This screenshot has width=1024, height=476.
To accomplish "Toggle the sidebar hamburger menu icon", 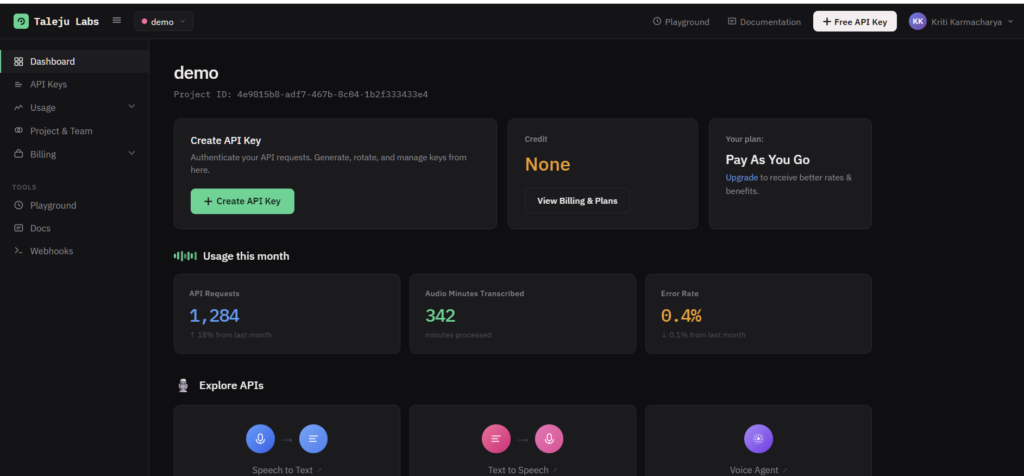I will (117, 21).
